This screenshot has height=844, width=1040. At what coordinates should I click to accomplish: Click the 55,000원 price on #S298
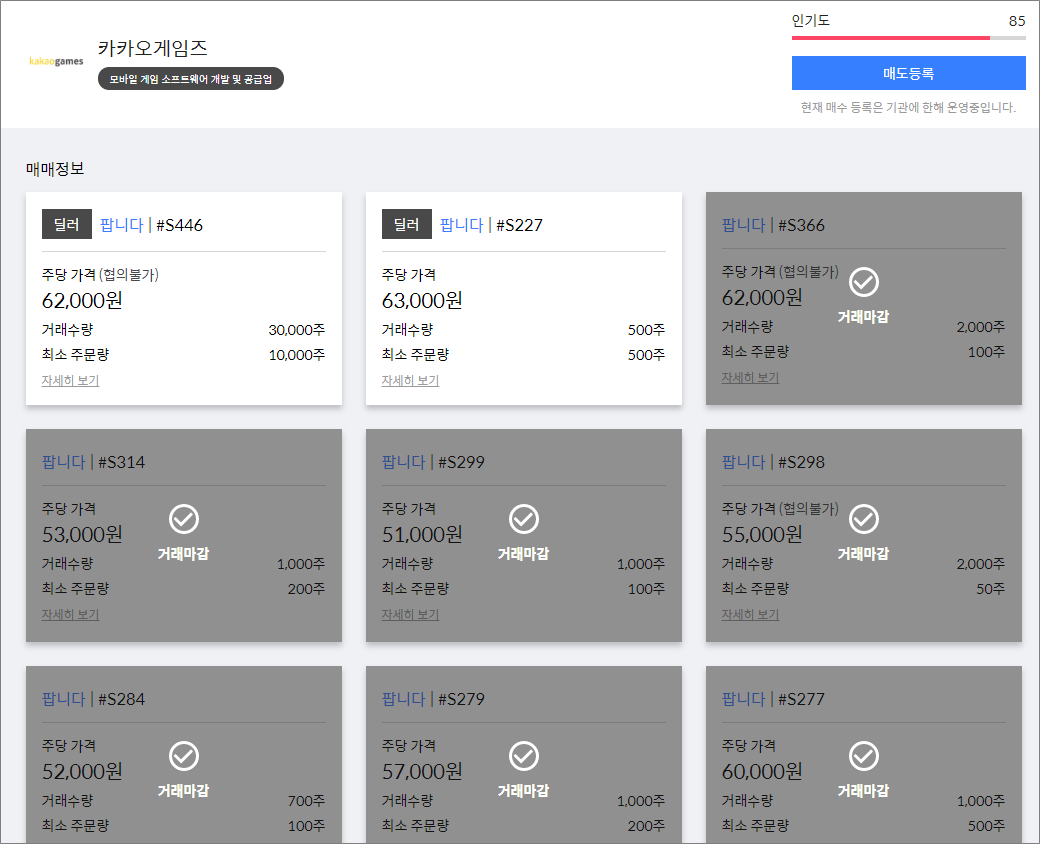[x=762, y=535]
